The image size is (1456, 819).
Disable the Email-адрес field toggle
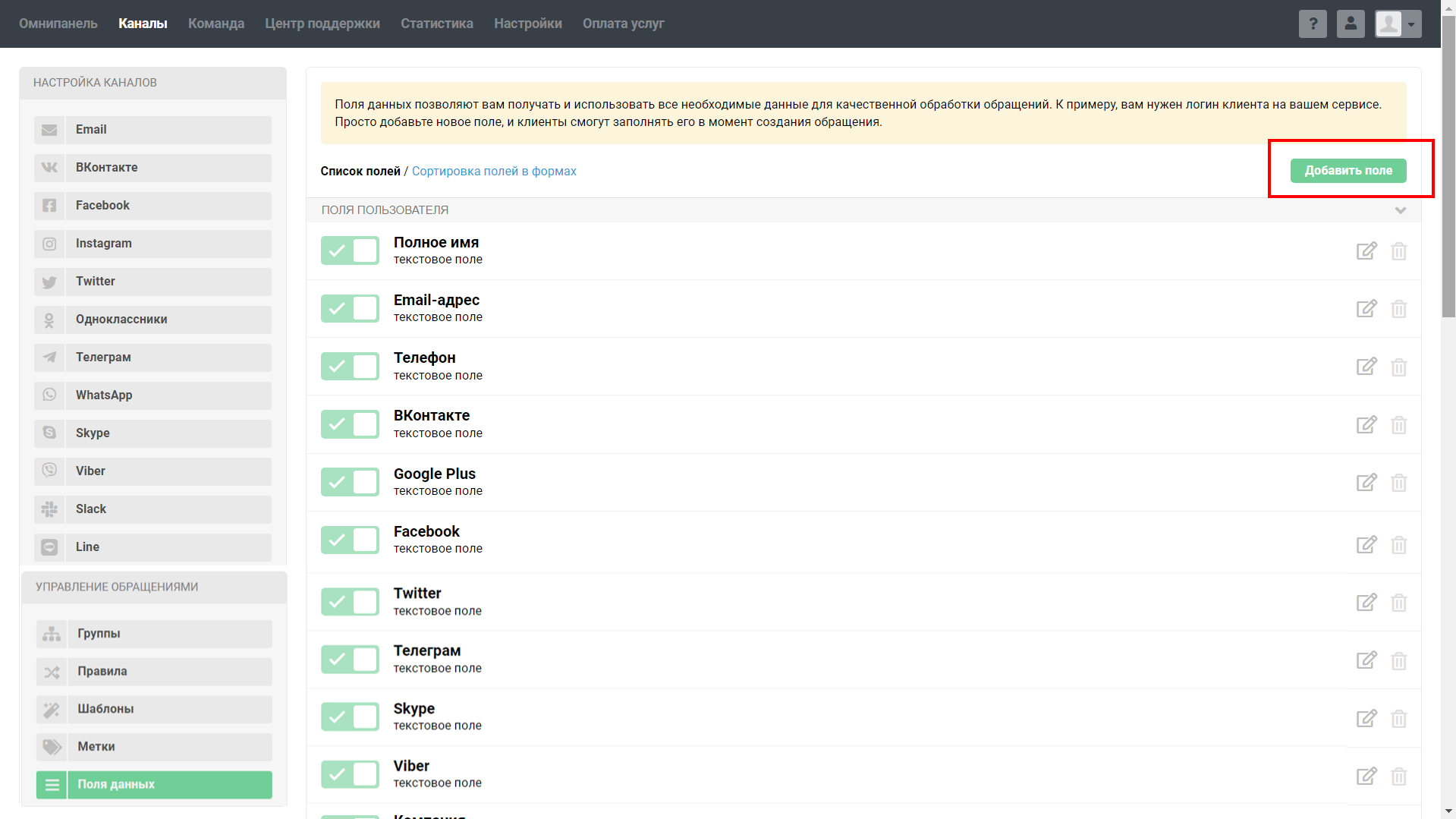(x=350, y=309)
